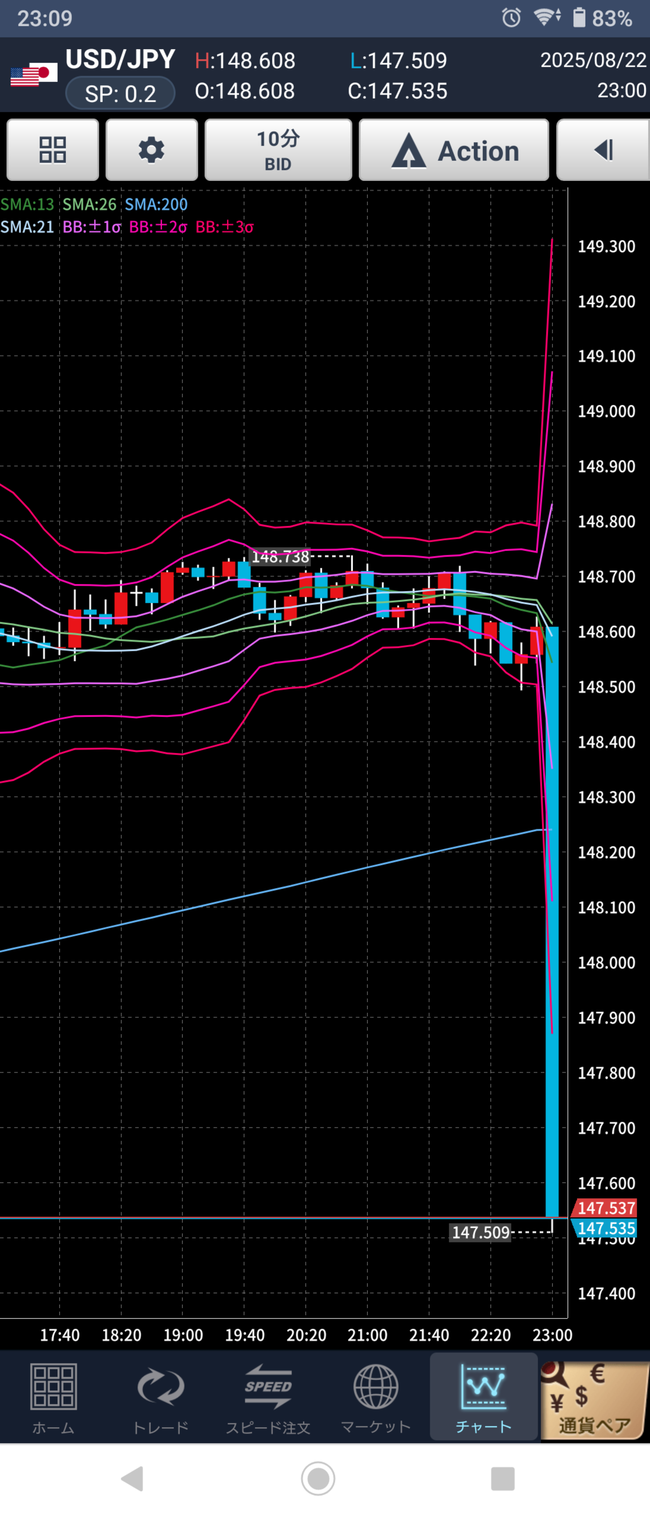Tap BB:±2σ indicator label
This screenshot has width=650, height=1518.
pyautogui.click(x=158, y=227)
